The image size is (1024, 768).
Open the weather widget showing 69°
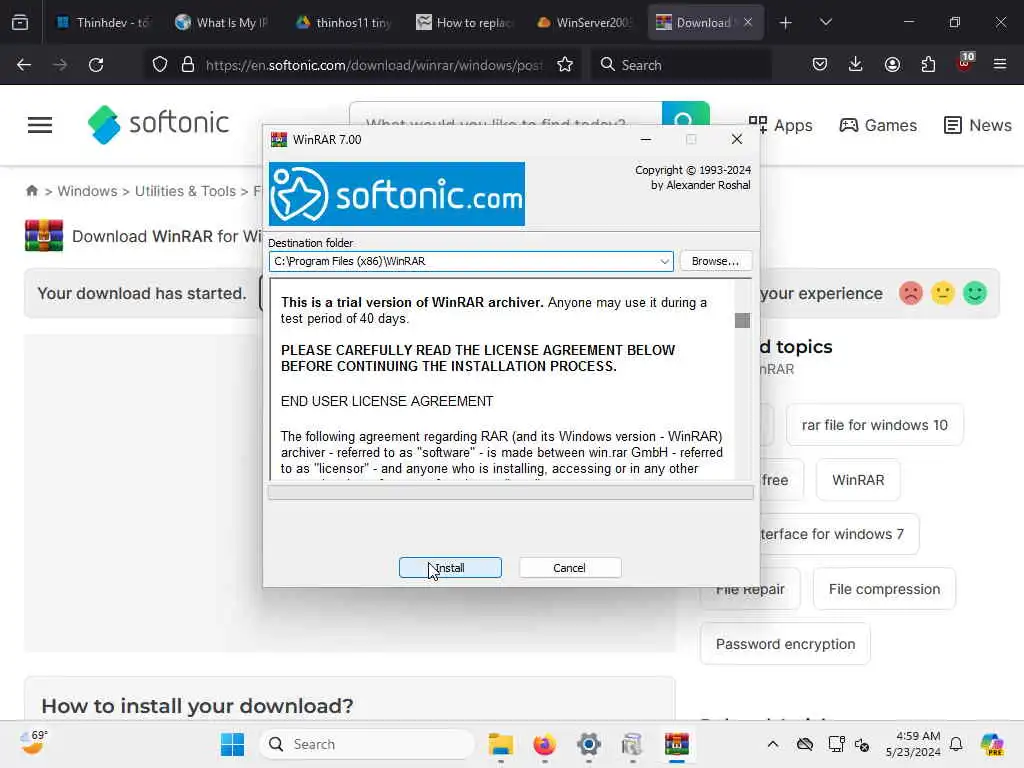(x=34, y=743)
